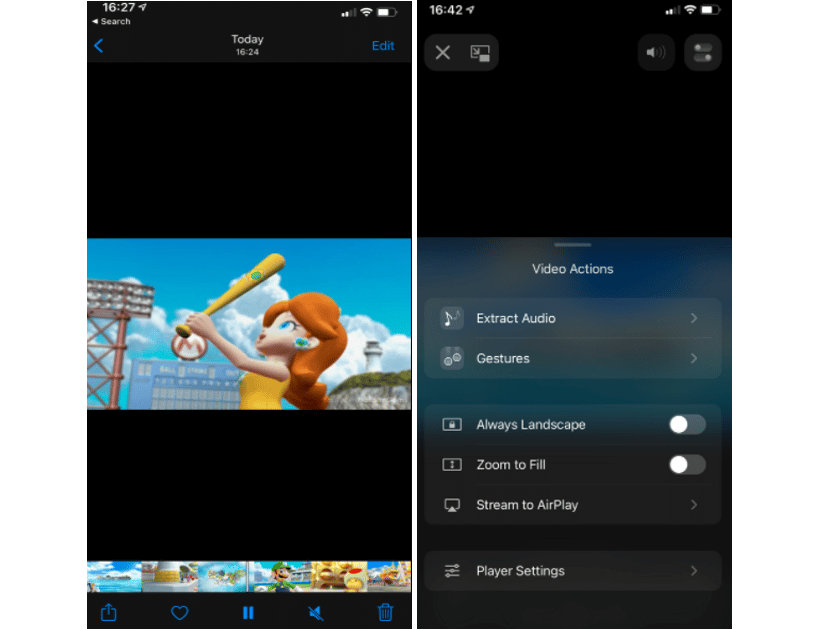The height and width of the screenshot is (630, 822).
Task: Expand Stream to AirPlay options via chevron
Action: click(x=695, y=505)
